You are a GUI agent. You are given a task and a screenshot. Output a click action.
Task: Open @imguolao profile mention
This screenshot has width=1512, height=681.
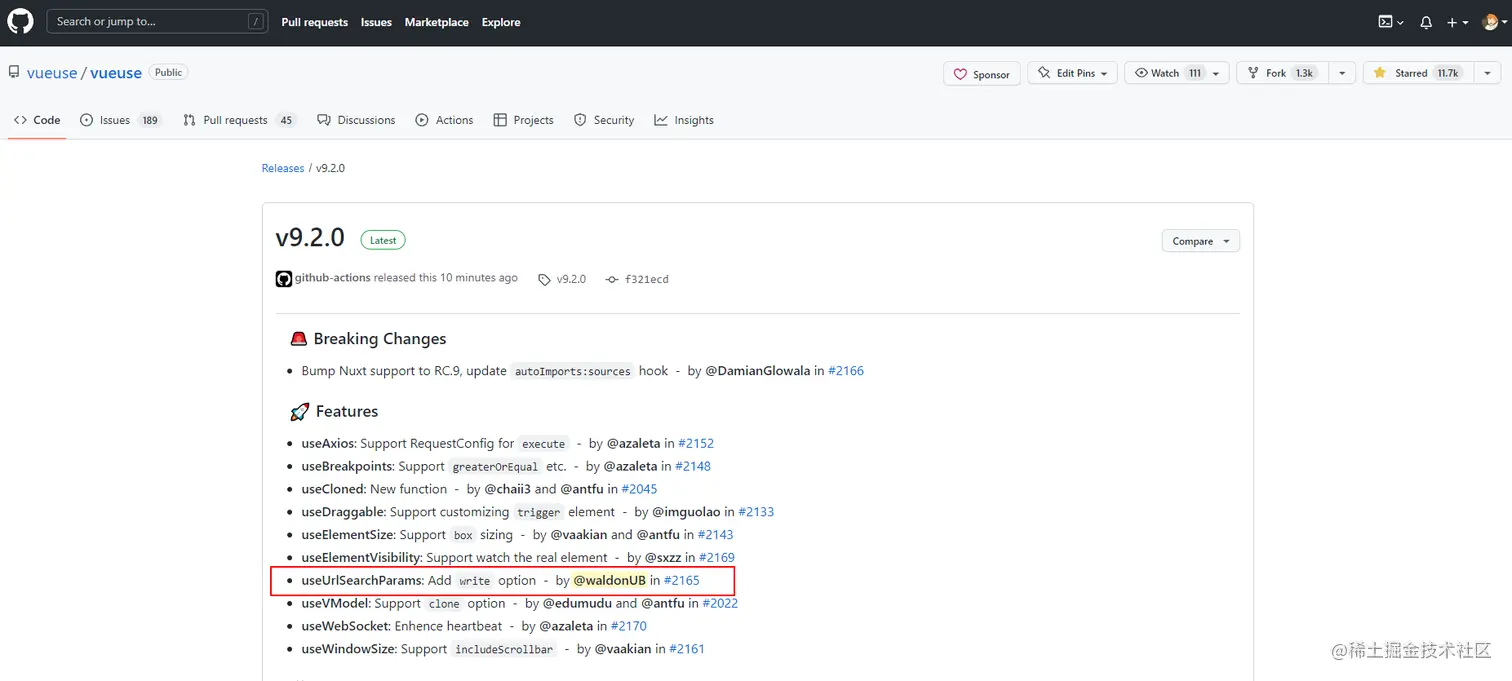click(x=687, y=512)
